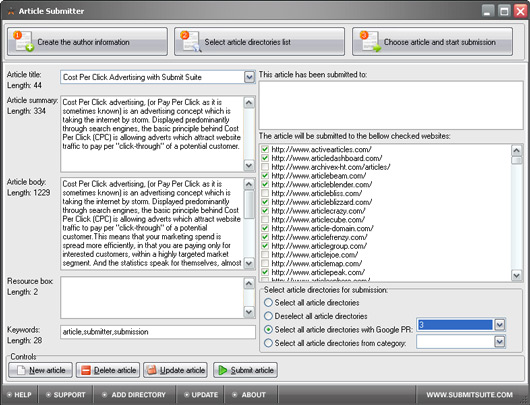Click Choose article and start submission button
Screen dimensions: 530x405
[432, 42]
